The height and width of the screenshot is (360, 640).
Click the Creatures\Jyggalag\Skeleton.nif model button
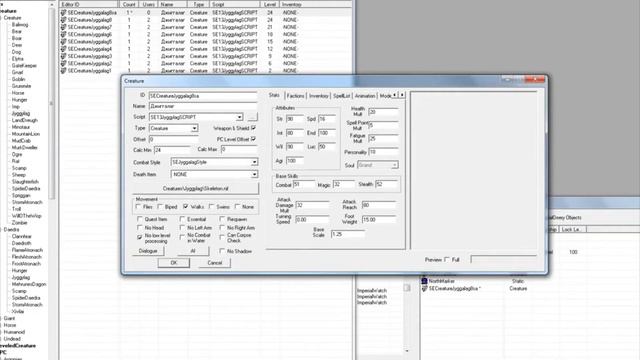click(x=196, y=189)
